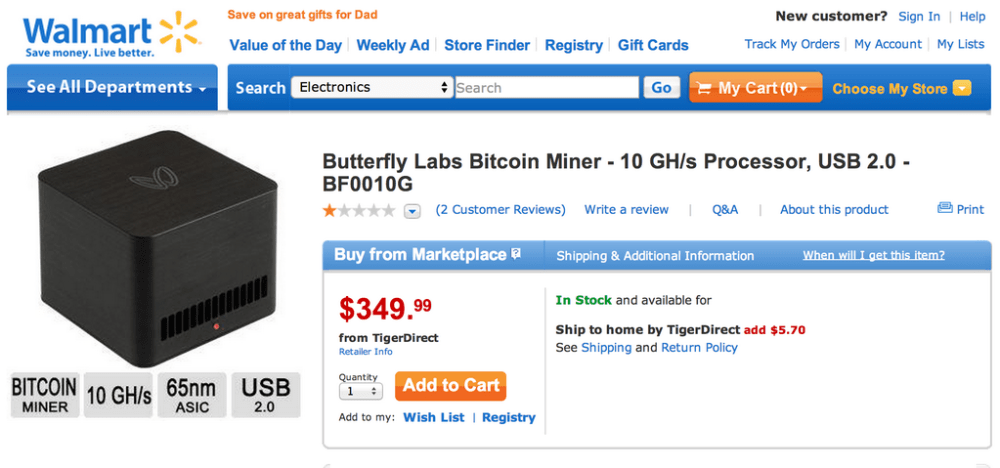Click the 10 GH/s feature badge
1000x468 pixels.
[118, 395]
